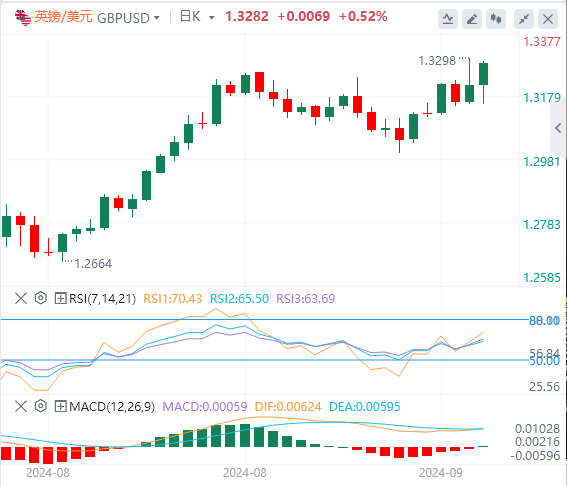
Task: Click the GBP/USD flag icon
Action: pyautogui.click(x=23, y=17)
